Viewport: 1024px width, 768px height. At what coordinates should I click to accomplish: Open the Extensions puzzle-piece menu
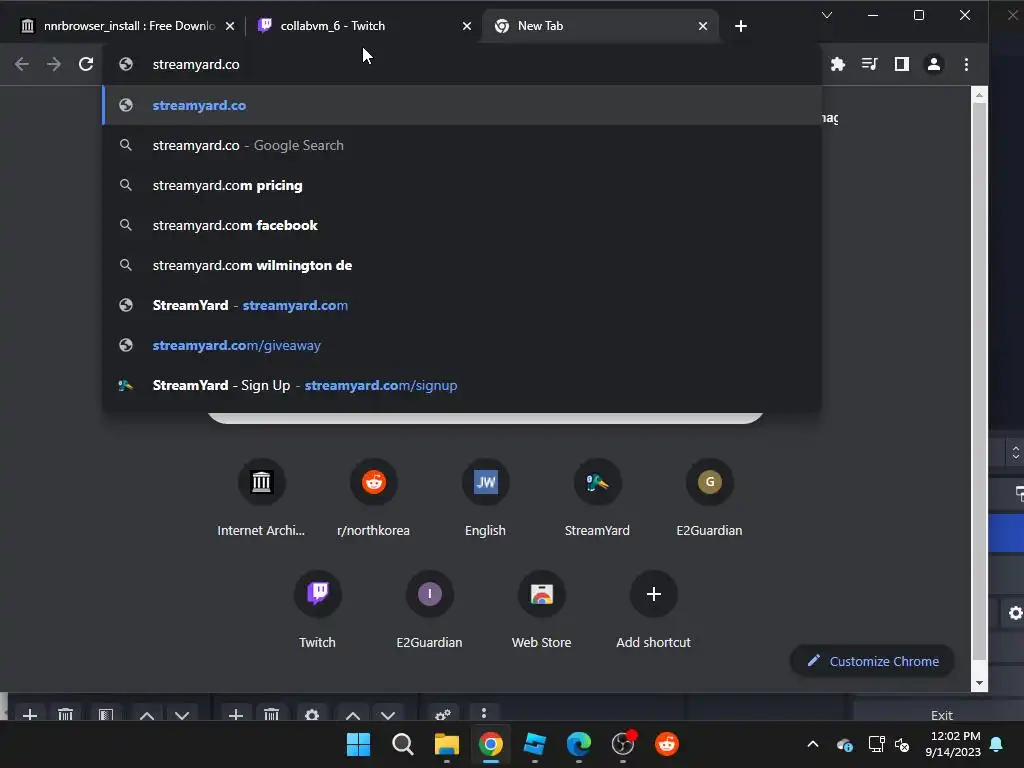838,64
